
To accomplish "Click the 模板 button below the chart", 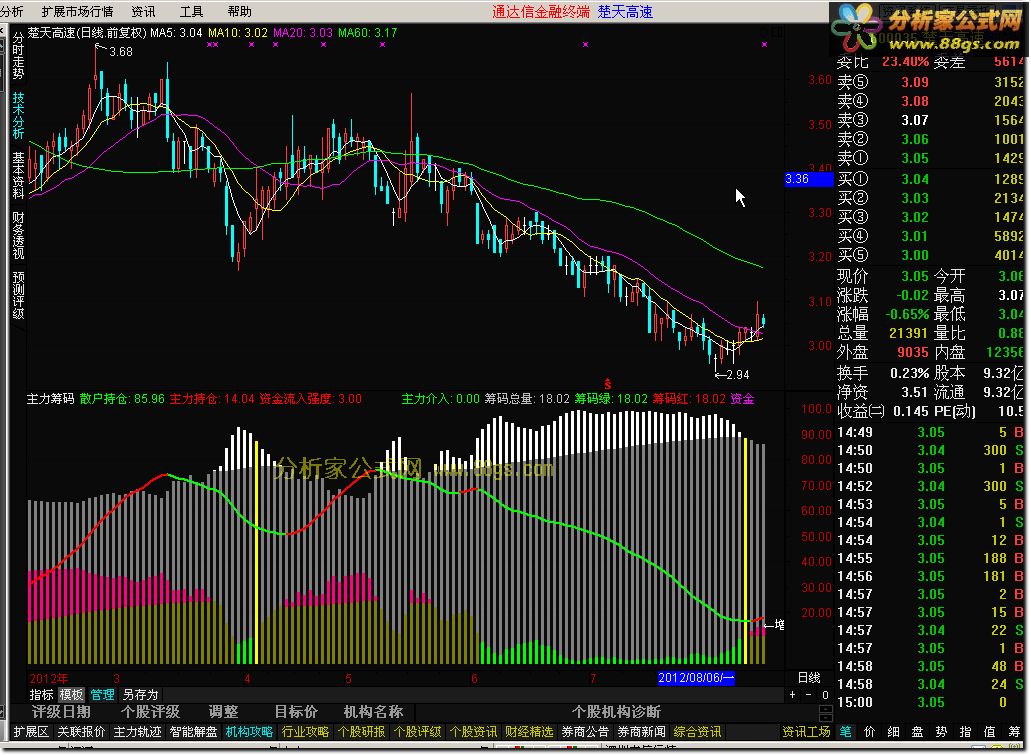I will click(72, 694).
